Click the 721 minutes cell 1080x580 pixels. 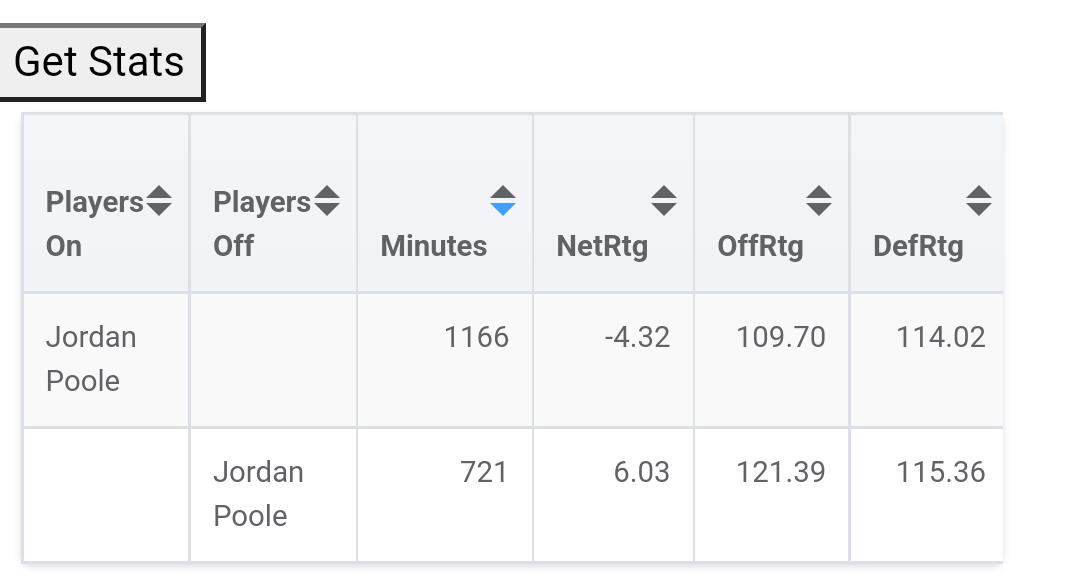tap(484, 472)
